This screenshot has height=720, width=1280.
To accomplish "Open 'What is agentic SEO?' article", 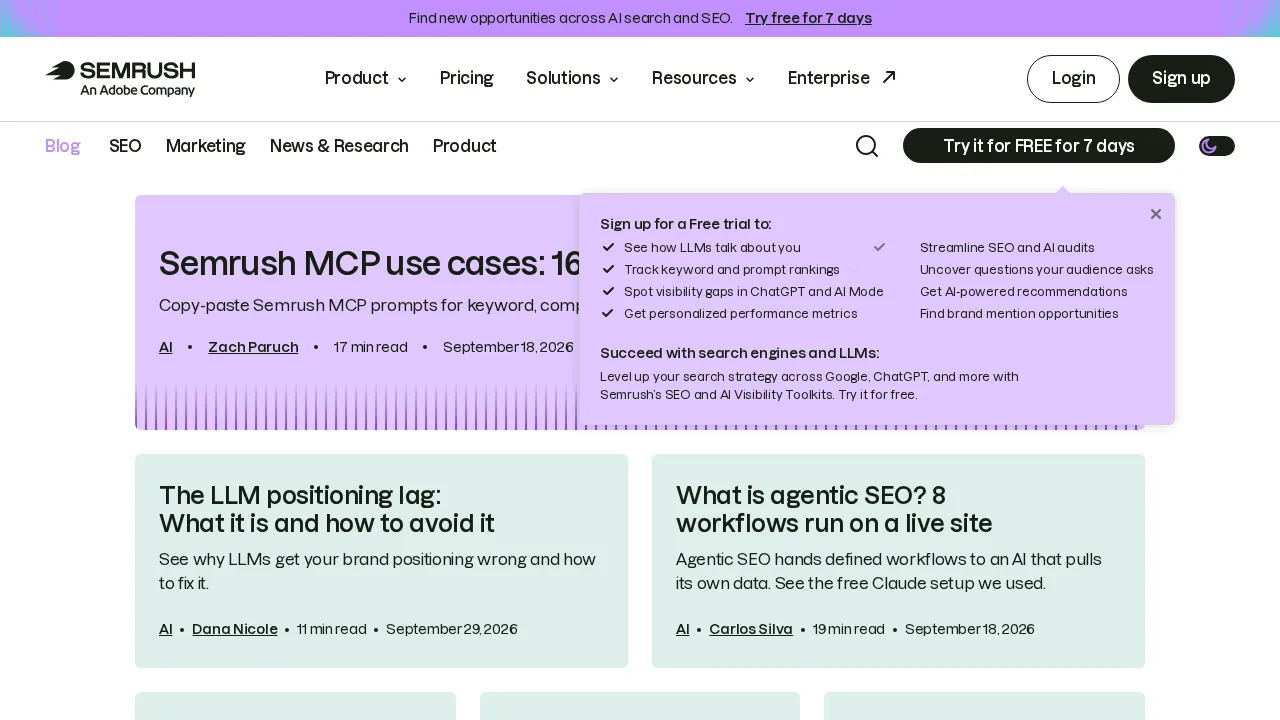I will [x=834, y=509].
